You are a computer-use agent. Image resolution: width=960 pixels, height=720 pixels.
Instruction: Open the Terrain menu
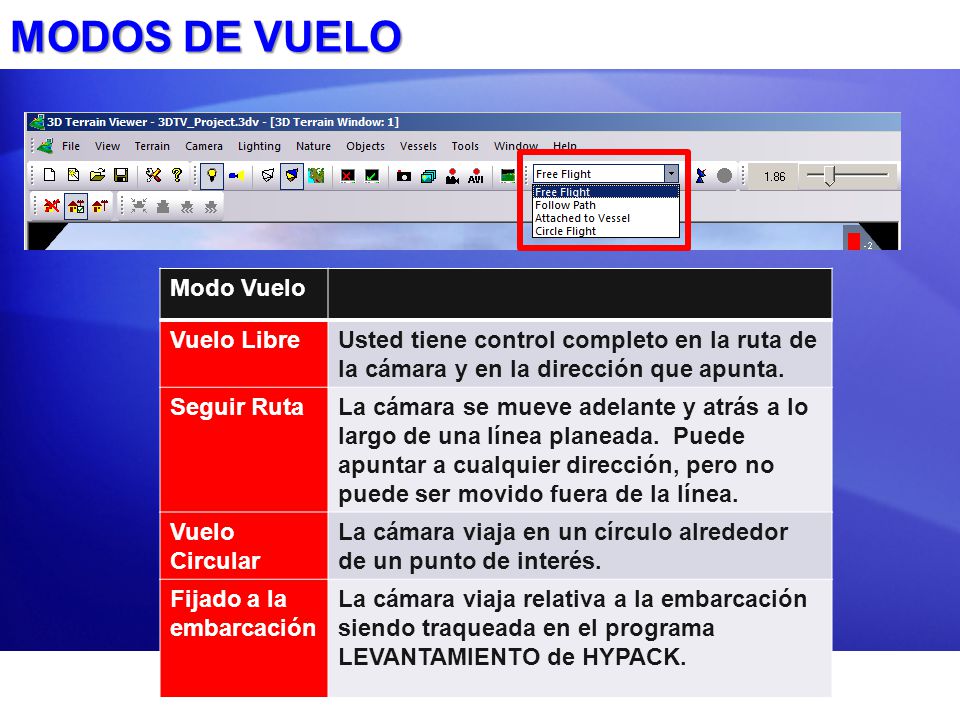point(152,146)
